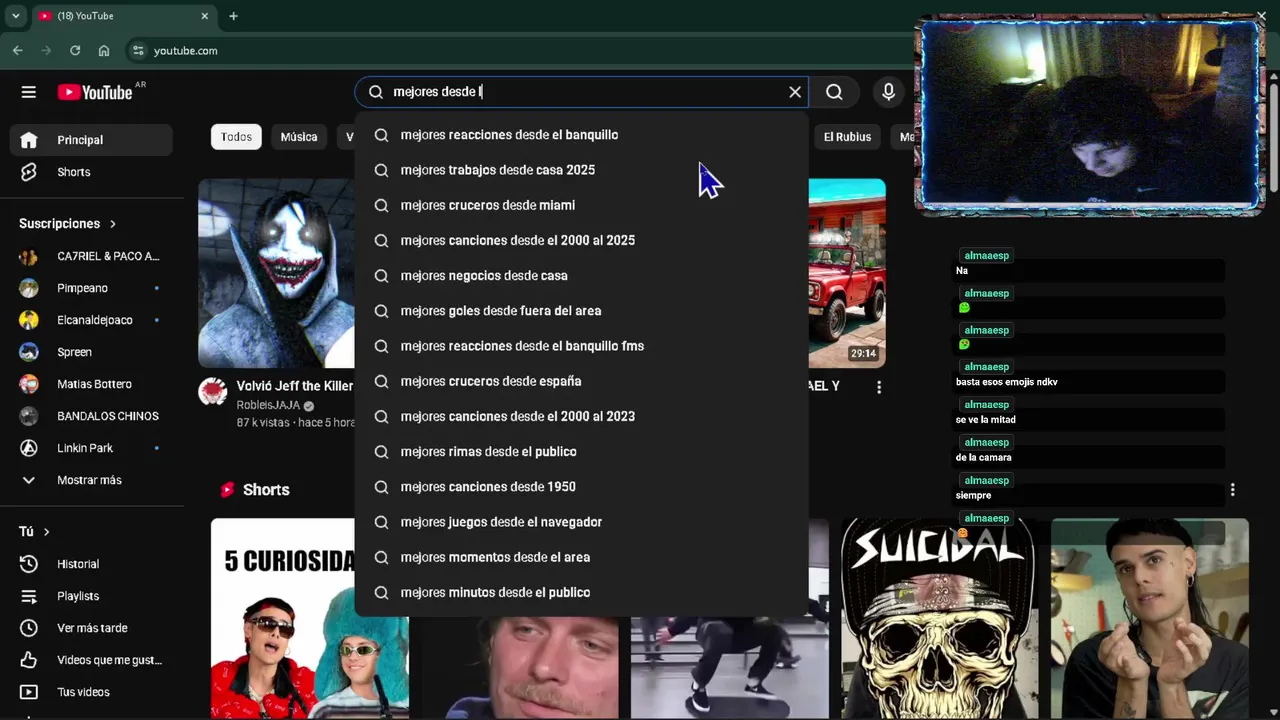Click the youtube.com address bar
This screenshot has height=720, width=1280.
tap(520, 50)
